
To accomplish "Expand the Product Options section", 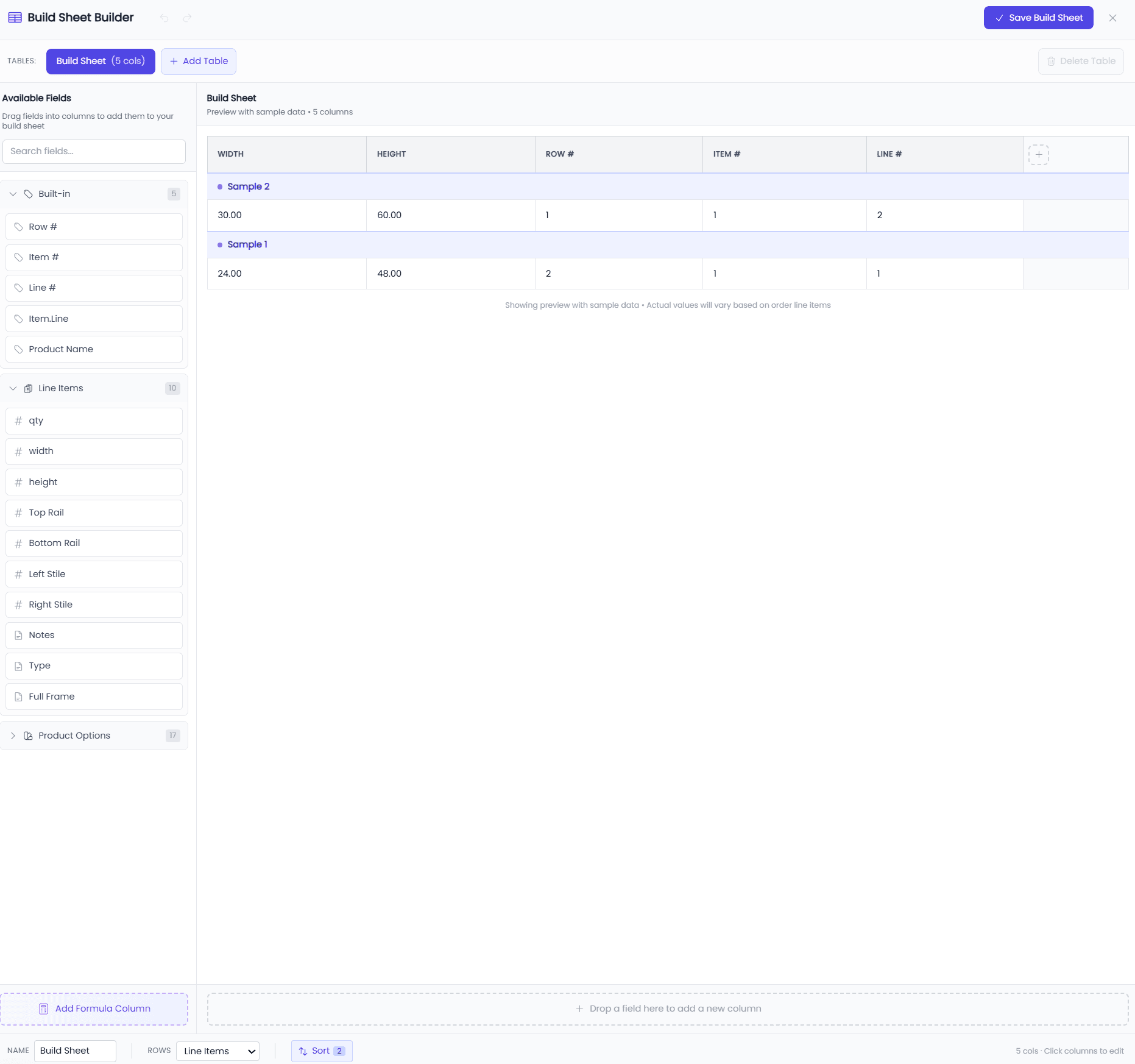I will pyautogui.click(x=13, y=736).
